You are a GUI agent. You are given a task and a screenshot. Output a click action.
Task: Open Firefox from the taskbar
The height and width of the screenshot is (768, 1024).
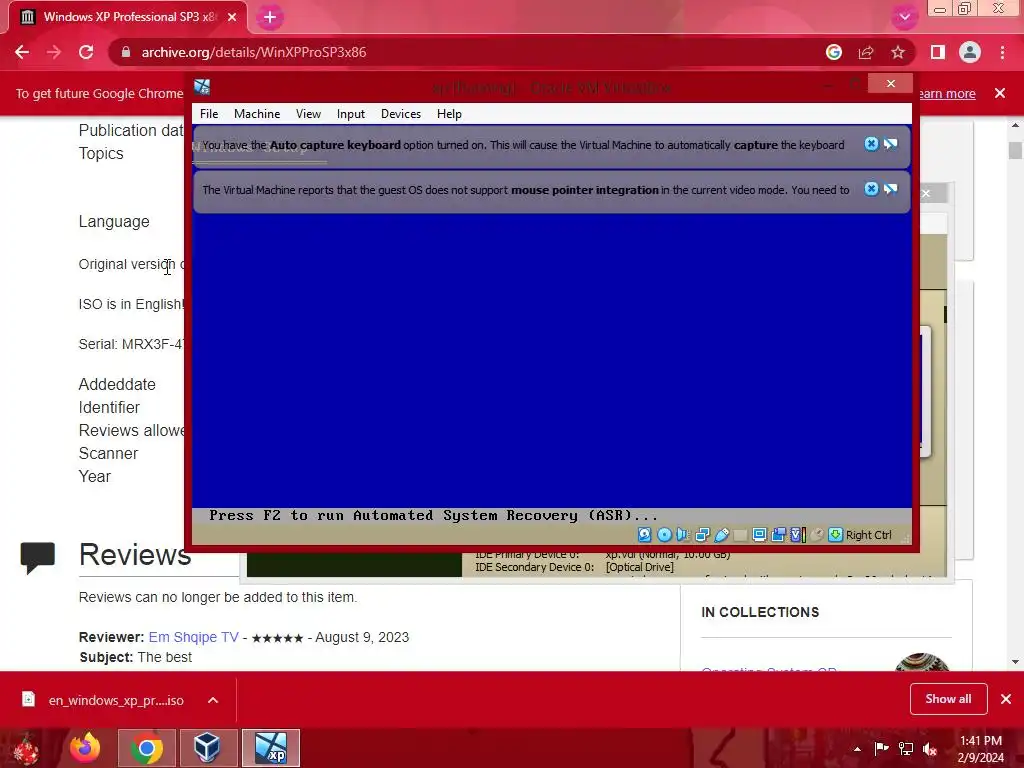(85, 748)
